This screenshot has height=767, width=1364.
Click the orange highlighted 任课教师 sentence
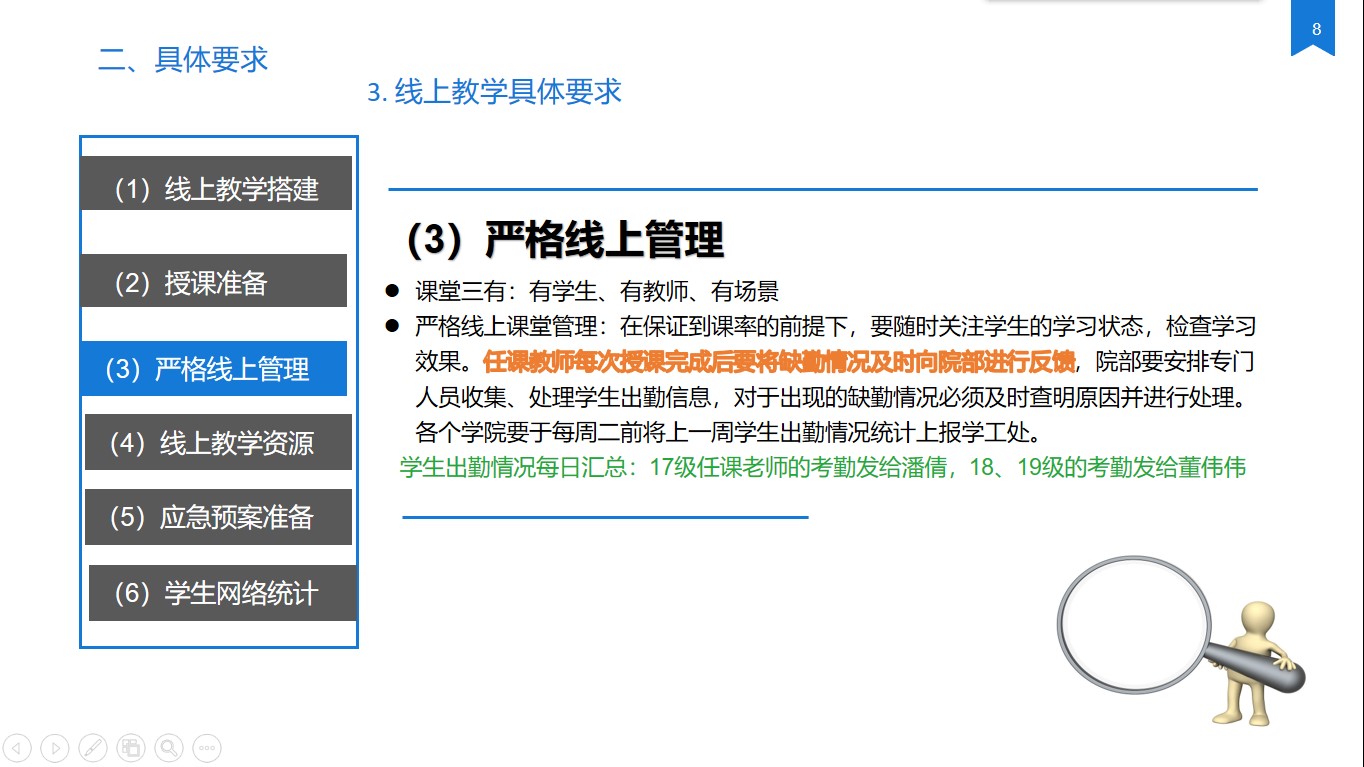(778, 360)
